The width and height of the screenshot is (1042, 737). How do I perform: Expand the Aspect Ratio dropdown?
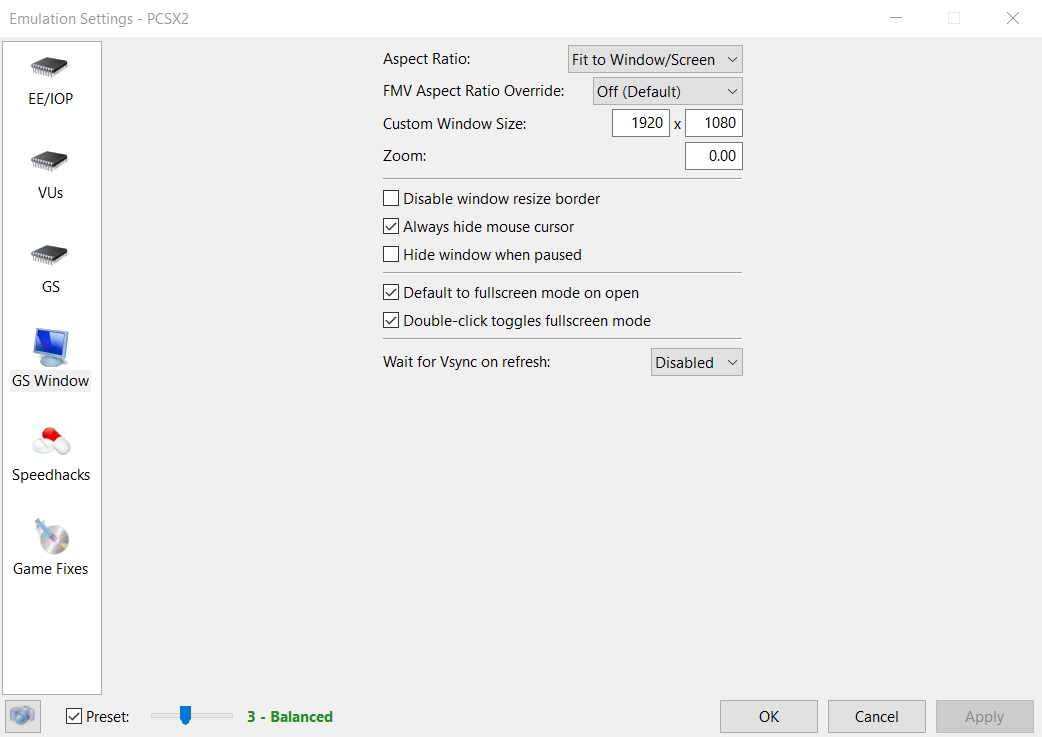point(655,59)
